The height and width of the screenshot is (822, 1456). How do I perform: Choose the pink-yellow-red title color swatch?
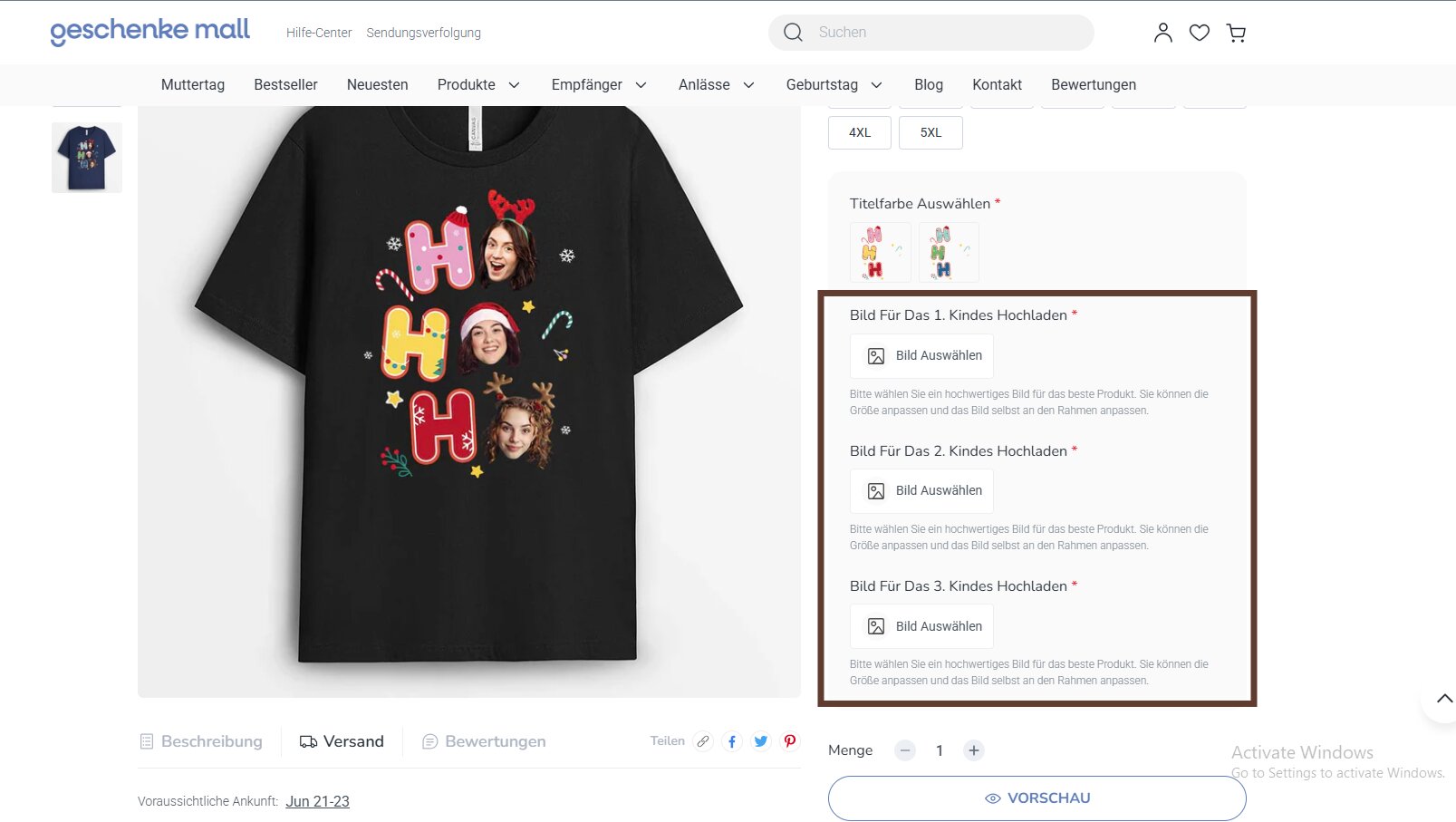tap(881, 252)
